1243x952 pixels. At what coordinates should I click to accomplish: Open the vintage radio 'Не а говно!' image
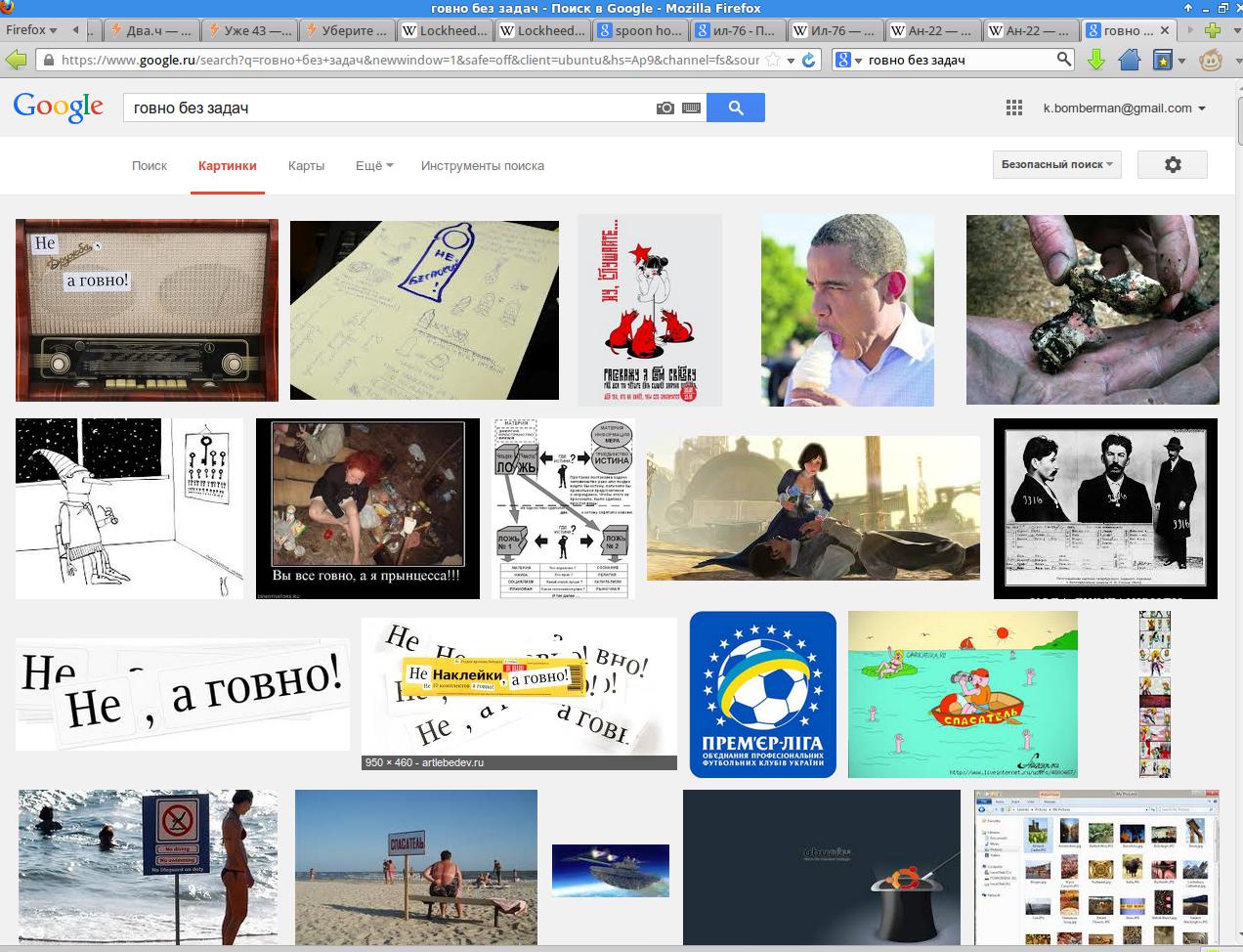pyautogui.click(x=147, y=310)
